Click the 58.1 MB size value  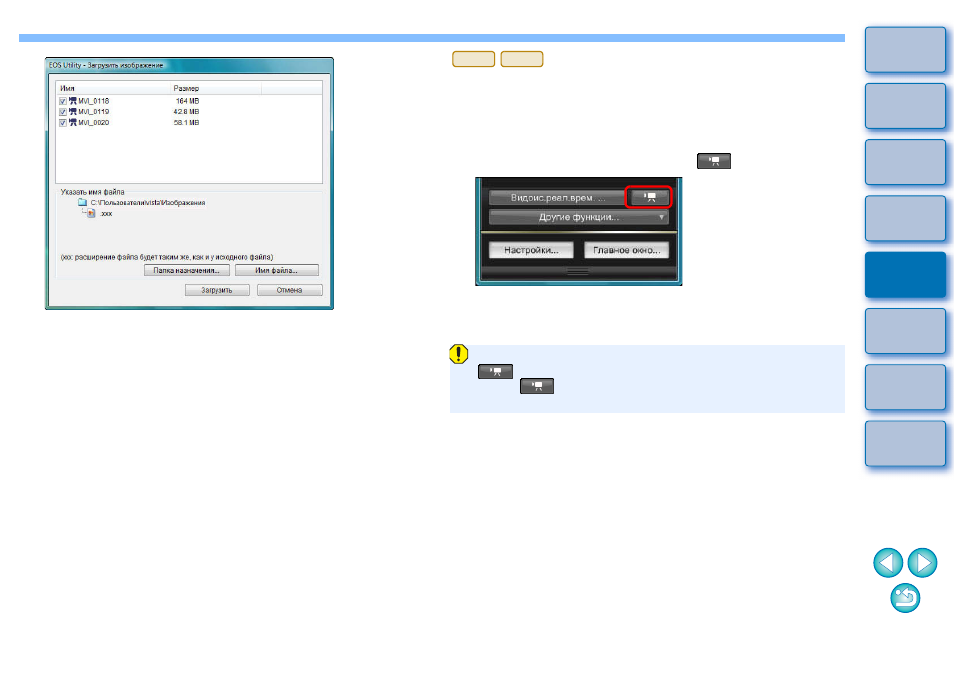tap(186, 123)
